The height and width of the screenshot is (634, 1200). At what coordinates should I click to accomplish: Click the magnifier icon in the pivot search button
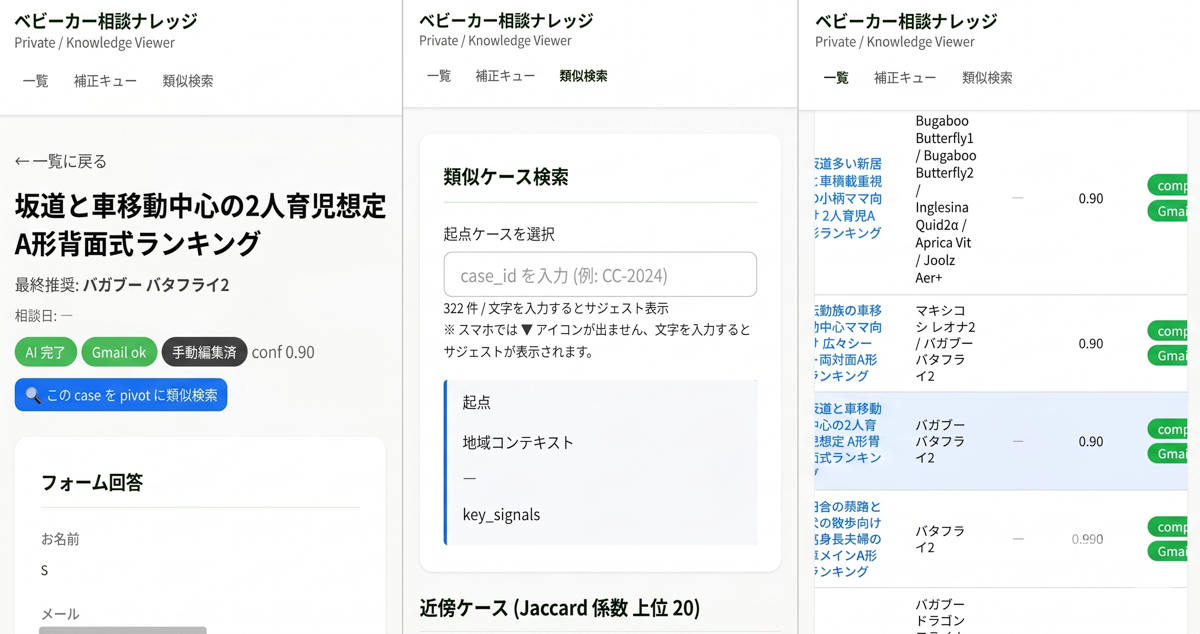click(x=33, y=395)
